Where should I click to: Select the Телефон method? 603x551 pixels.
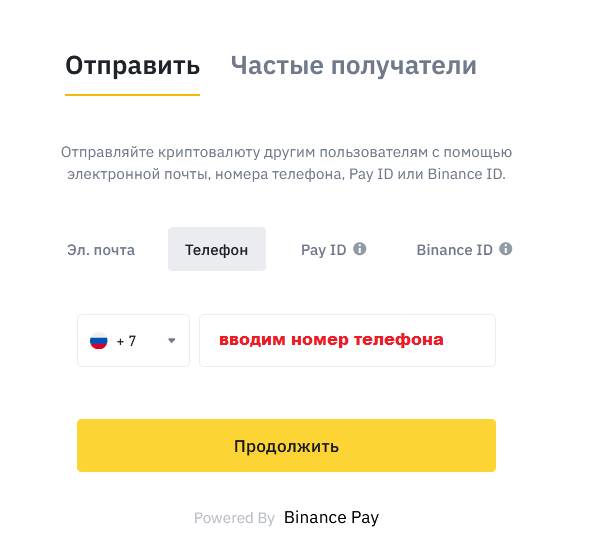point(217,250)
